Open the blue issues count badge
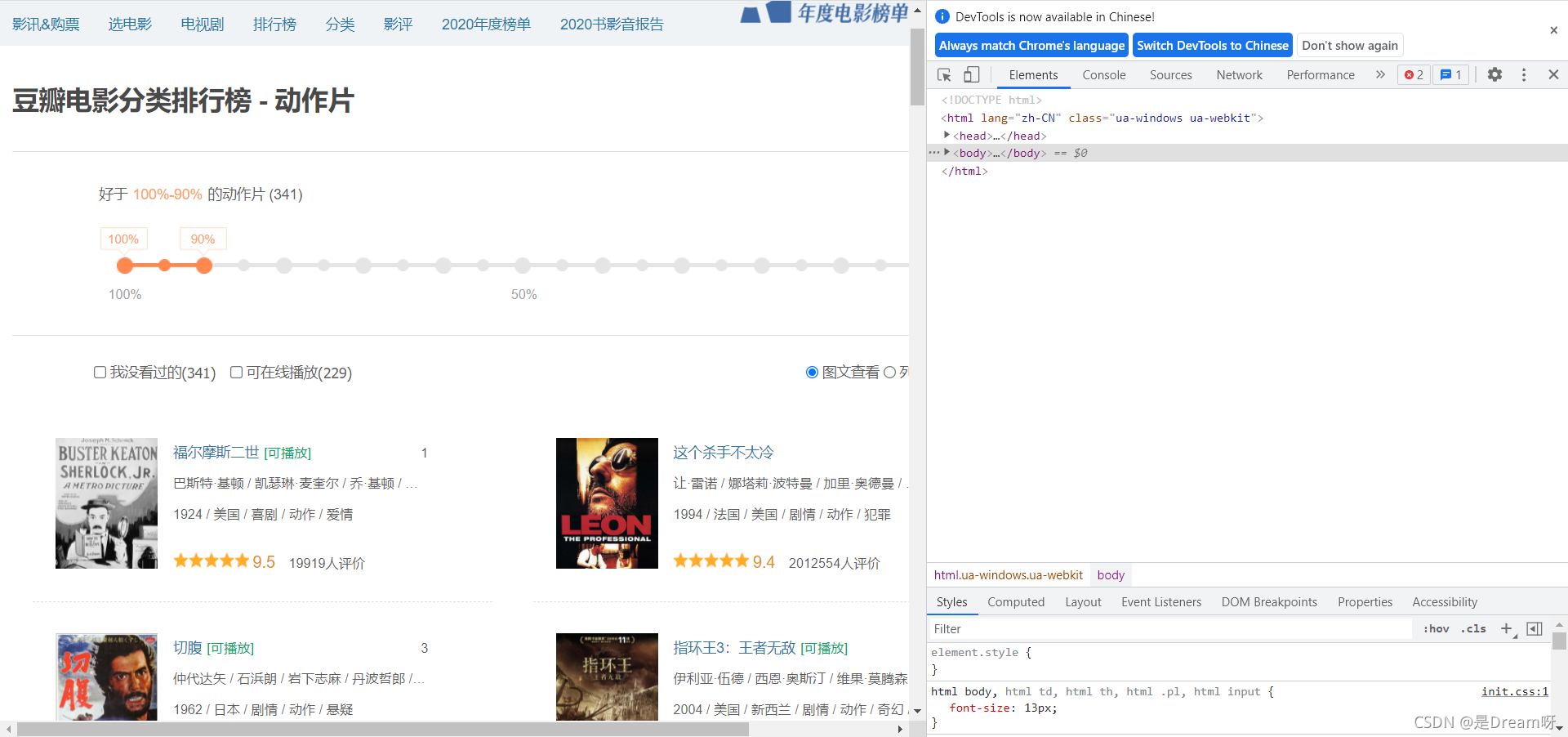This screenshot has width=1568, height=737. tap(1451, 75)
